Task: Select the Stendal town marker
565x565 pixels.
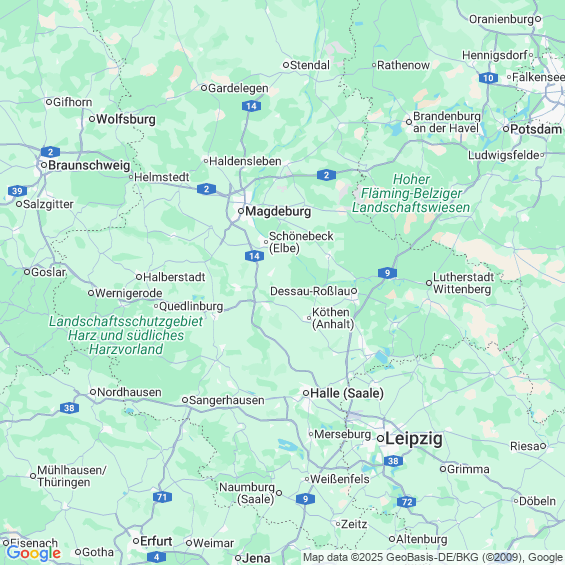Action: (x=286, y=65)
